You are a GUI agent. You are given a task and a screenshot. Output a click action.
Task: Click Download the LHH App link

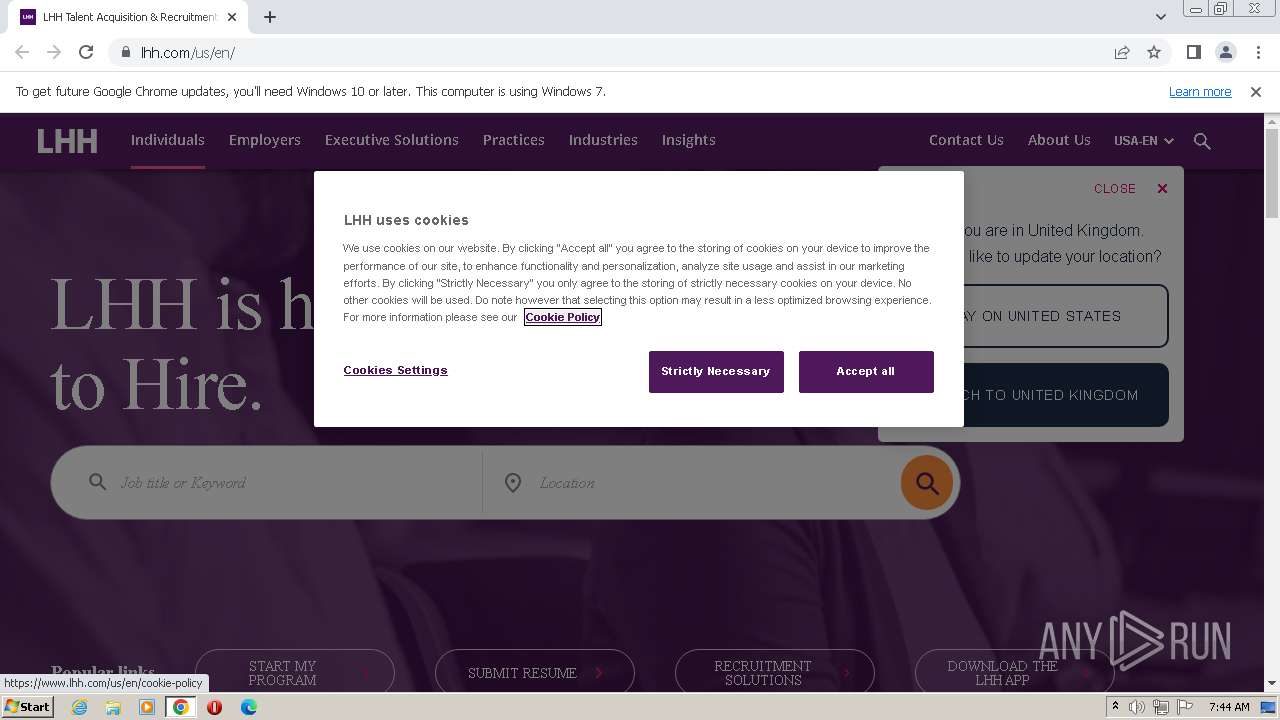pos(1015,673)
